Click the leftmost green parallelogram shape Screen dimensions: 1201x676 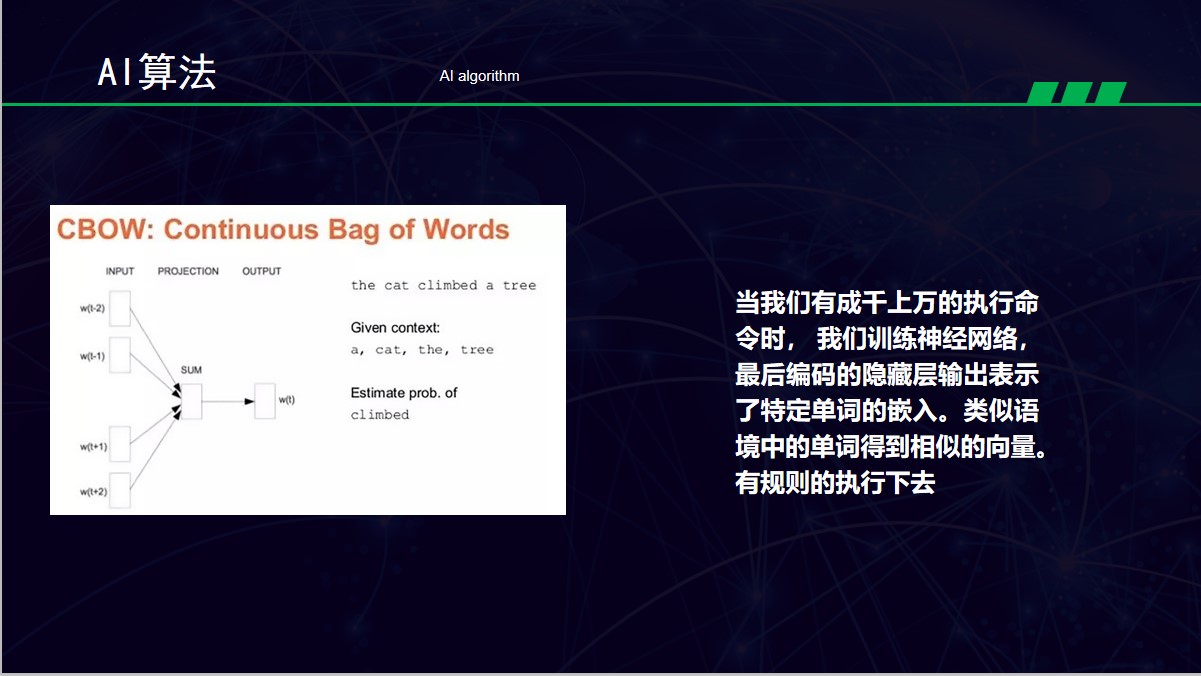(x=1043, y=93)
